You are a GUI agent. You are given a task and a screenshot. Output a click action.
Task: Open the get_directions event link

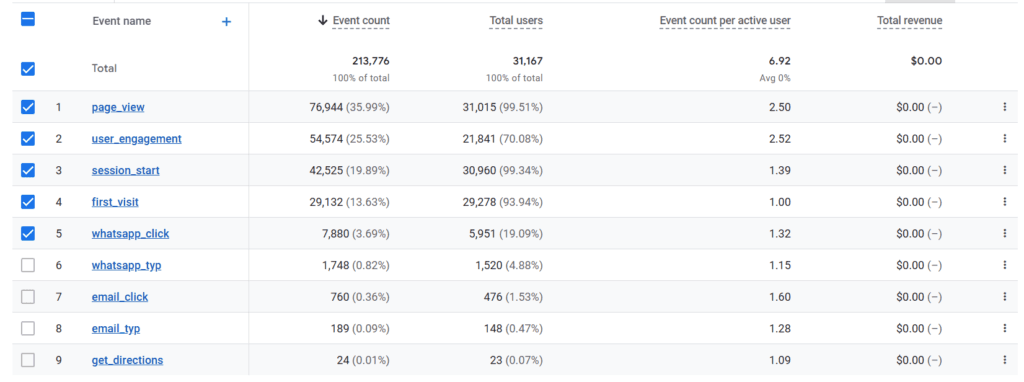pos(127,360)
